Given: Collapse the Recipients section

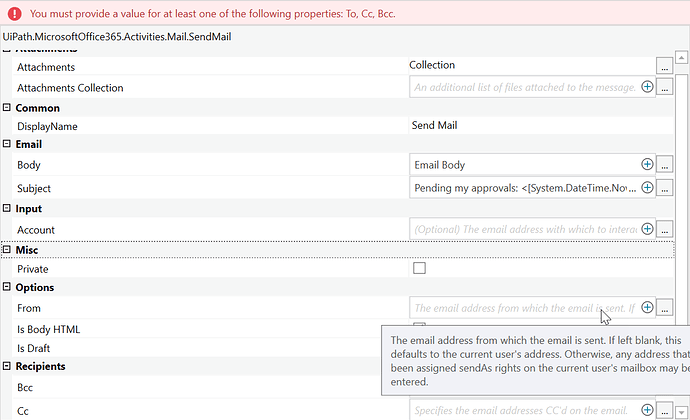Looking at the screenshot, I should [x=8, y=367].
